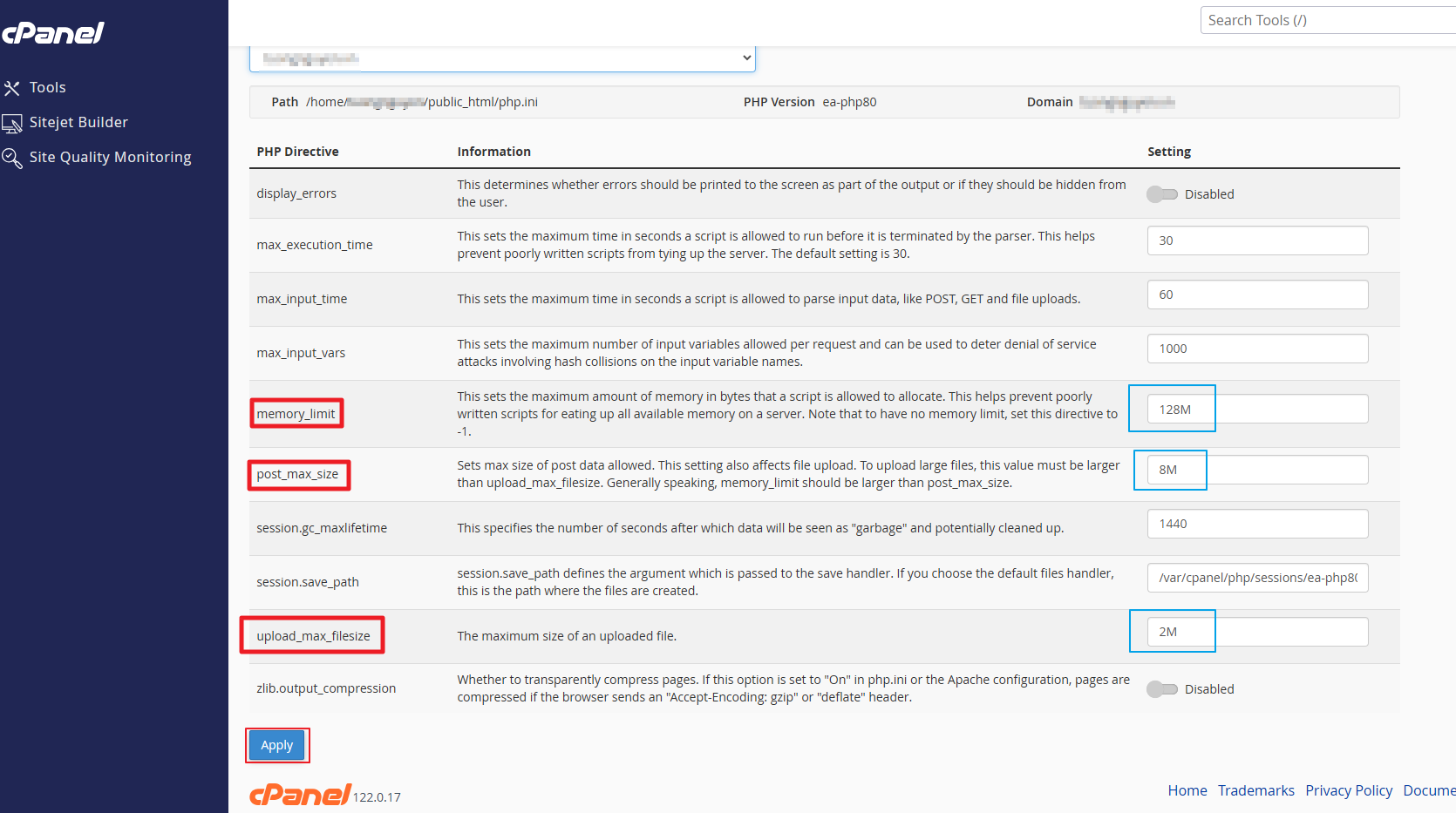1456x813 pixels.
Task: Click the memory_limit 128M field
Action: point(1257,410)
